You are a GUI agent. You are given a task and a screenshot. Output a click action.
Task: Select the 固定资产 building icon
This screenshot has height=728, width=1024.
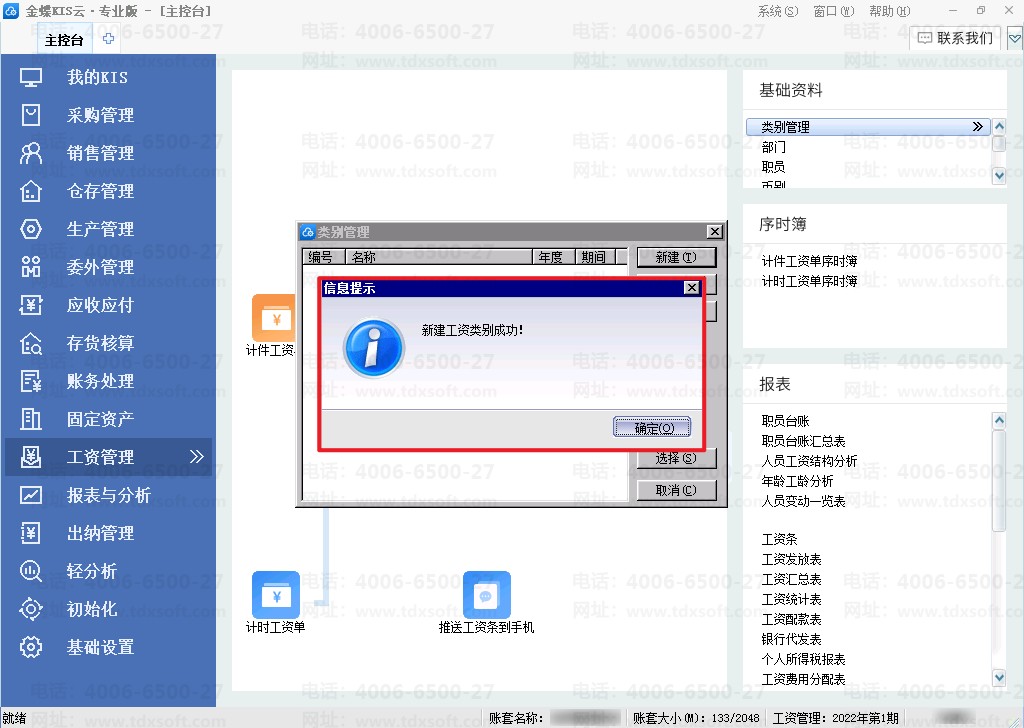(31, 419)
